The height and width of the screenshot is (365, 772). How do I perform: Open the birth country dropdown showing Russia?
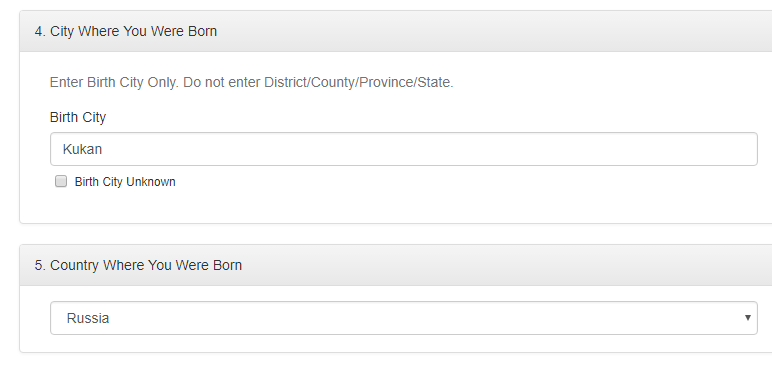[404, 318]
